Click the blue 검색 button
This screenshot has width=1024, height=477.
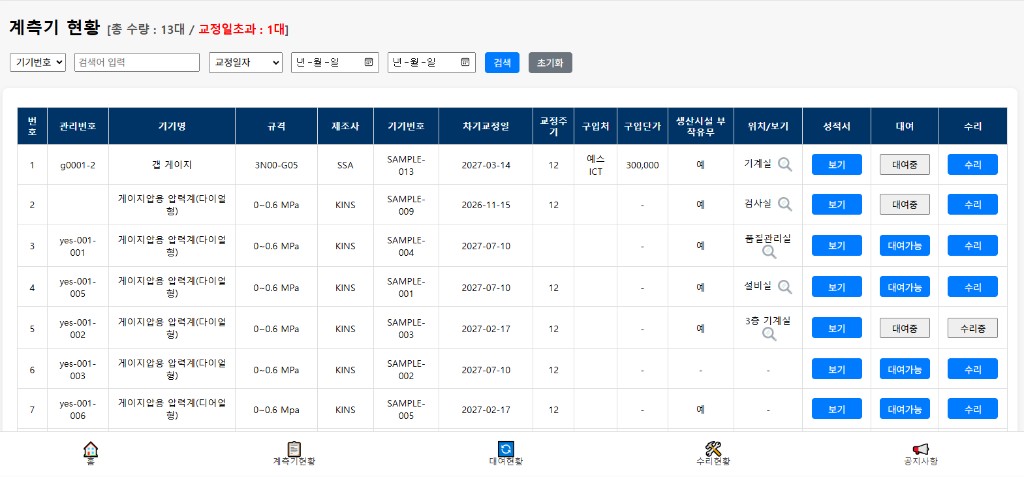pyautogui.click(x=502, y=62)
